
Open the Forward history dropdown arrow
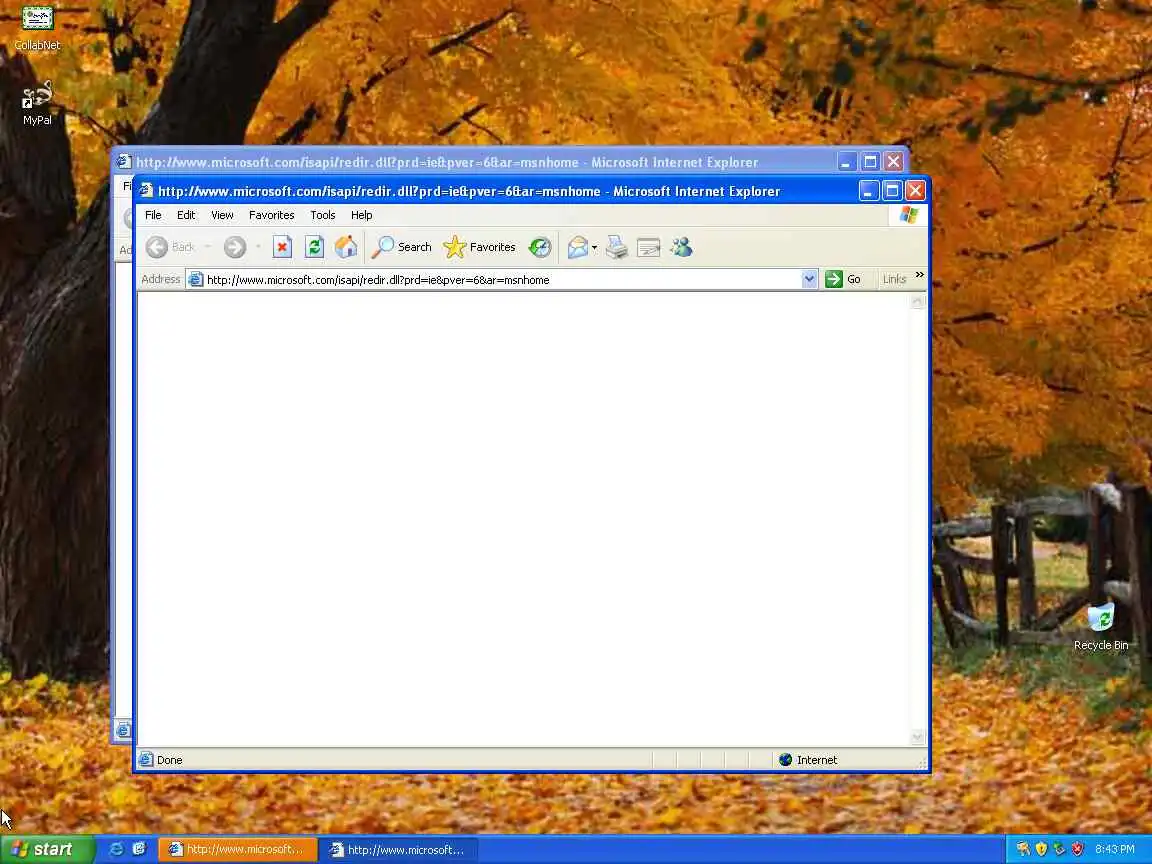coord(258,247)
